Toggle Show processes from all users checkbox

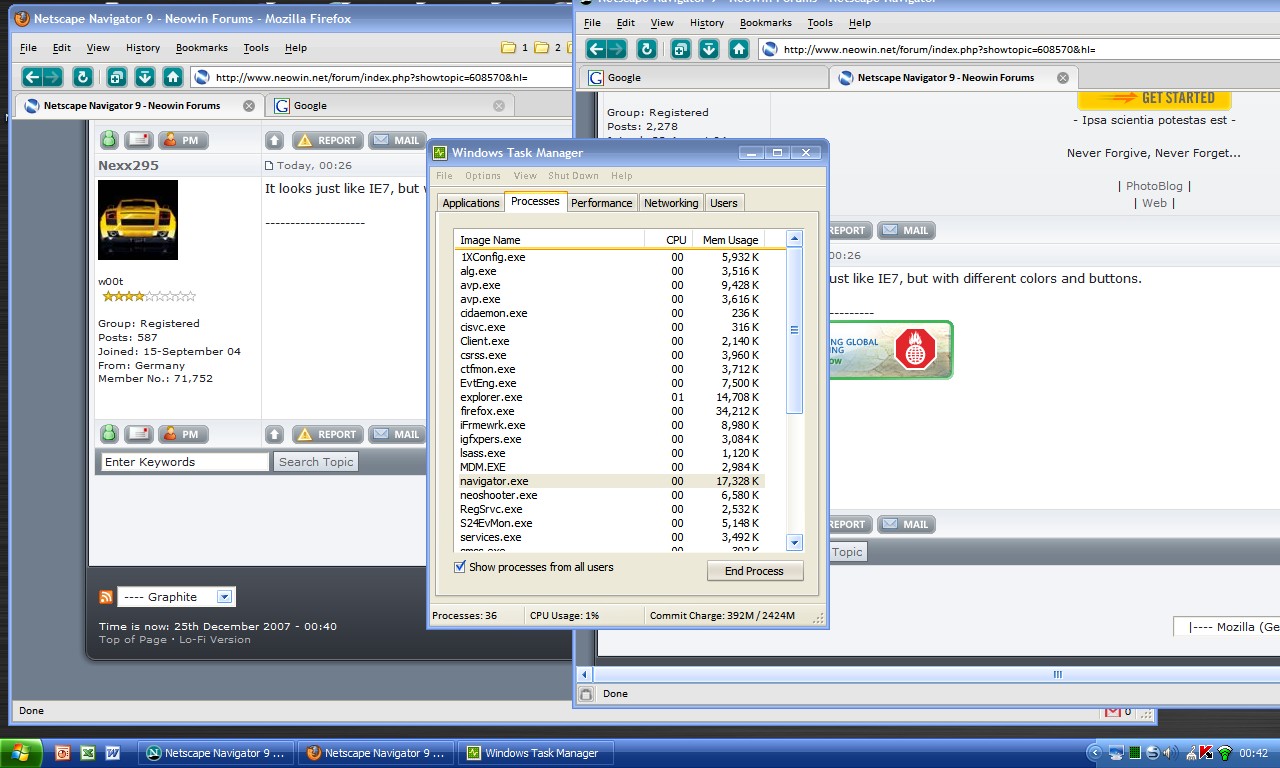[x=460, y=567]
